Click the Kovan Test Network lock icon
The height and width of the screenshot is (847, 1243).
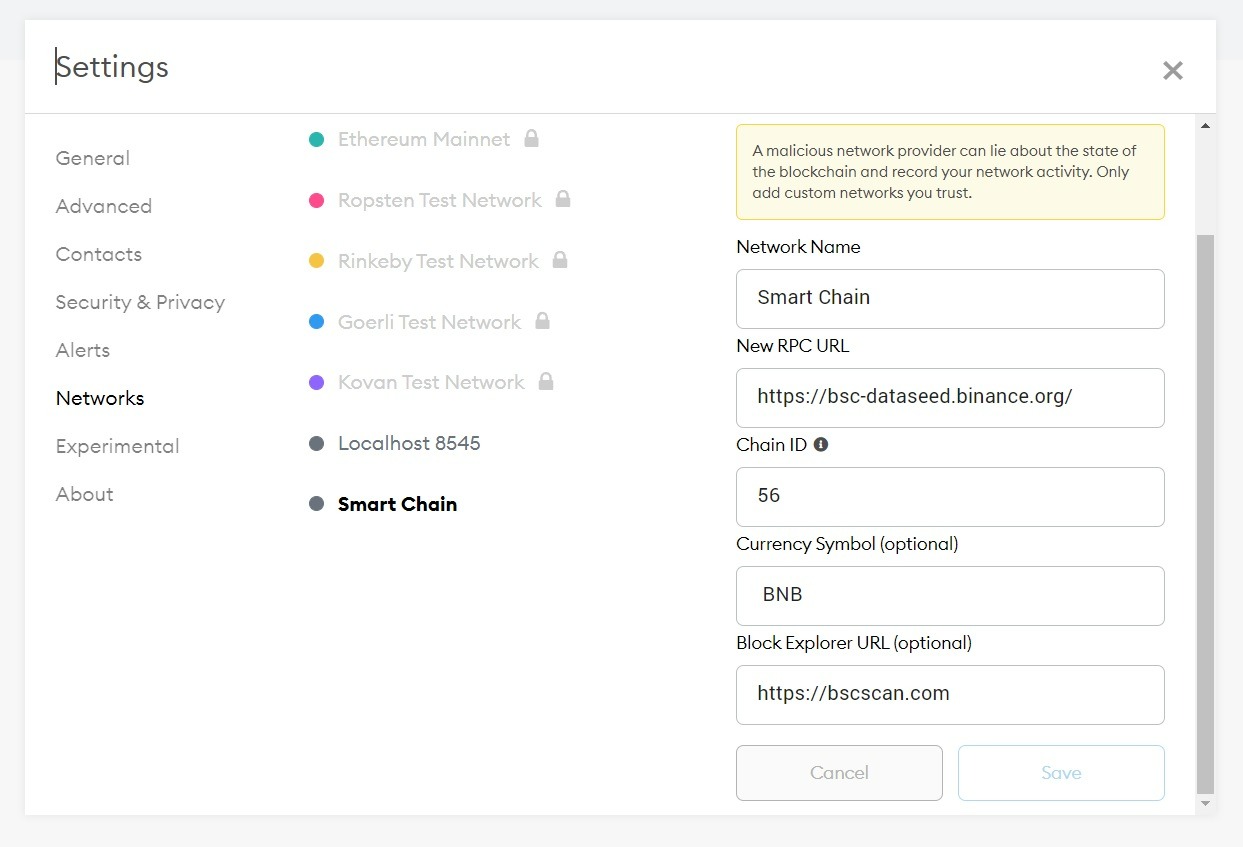tap(546, 381)
